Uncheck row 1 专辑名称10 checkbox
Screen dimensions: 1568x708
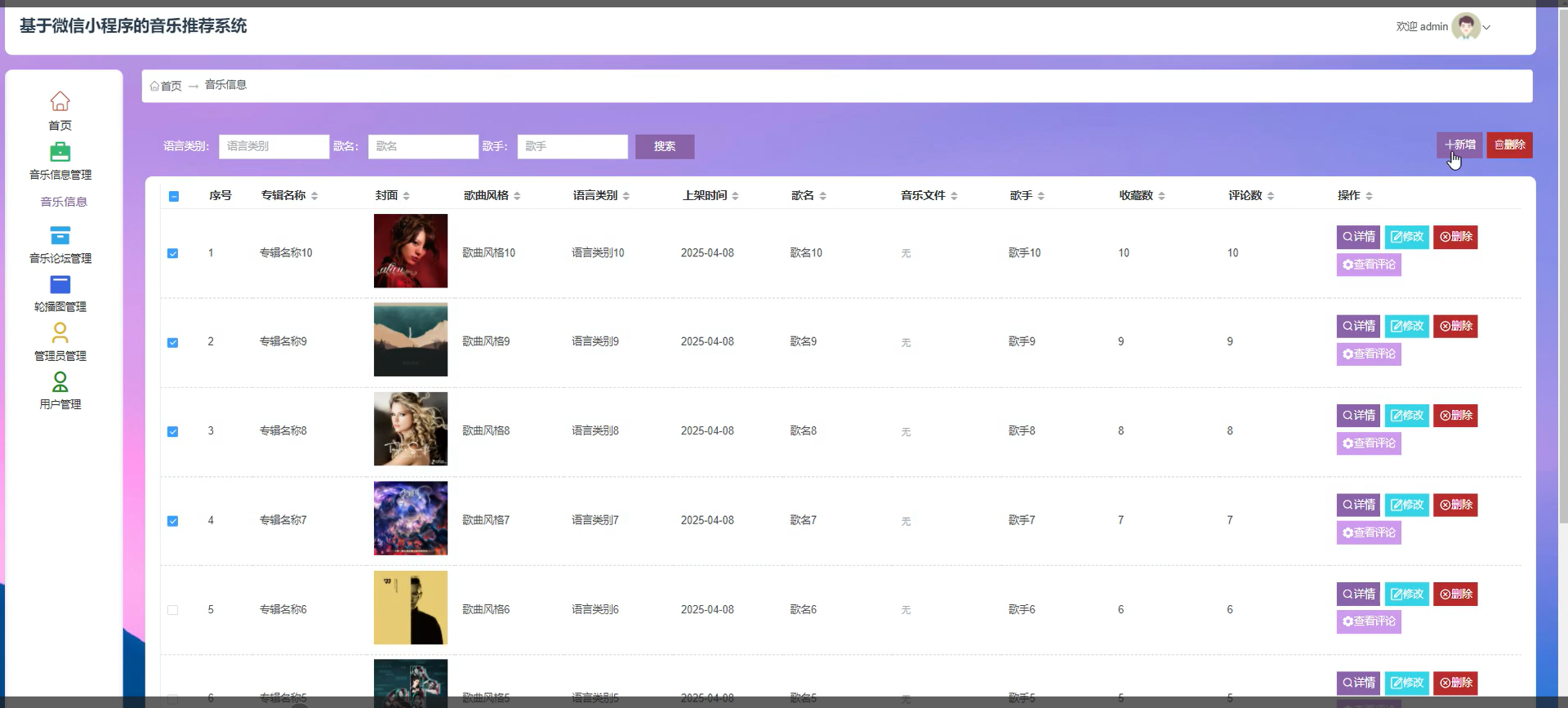[172, 253]
